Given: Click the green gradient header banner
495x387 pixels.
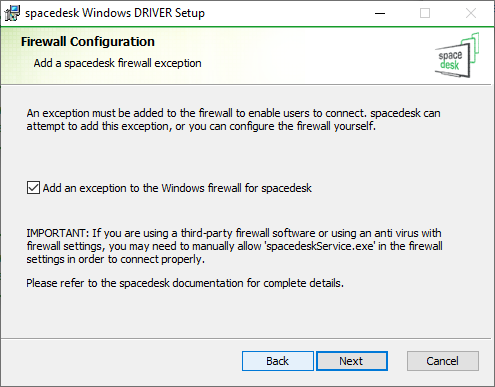Looking at the screenshot, I should point(246,55).
